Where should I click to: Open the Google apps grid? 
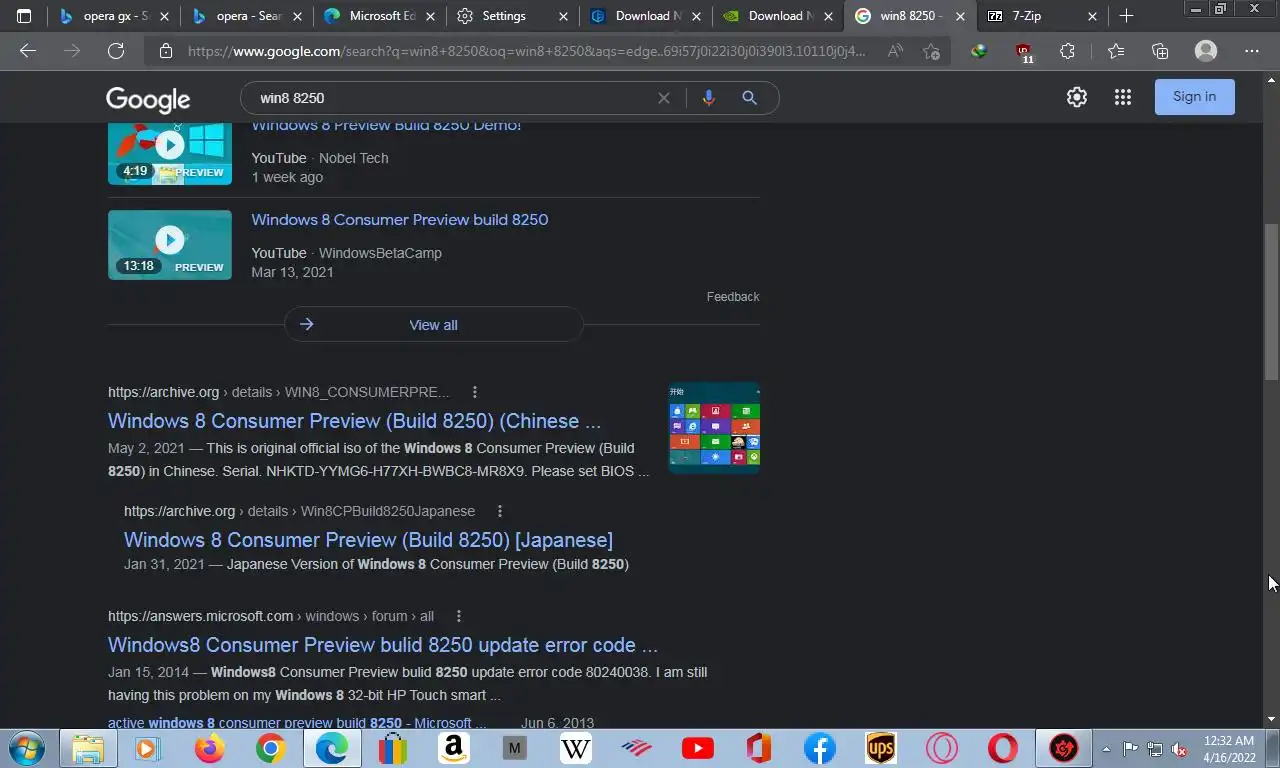click(x=1123, y=97)
